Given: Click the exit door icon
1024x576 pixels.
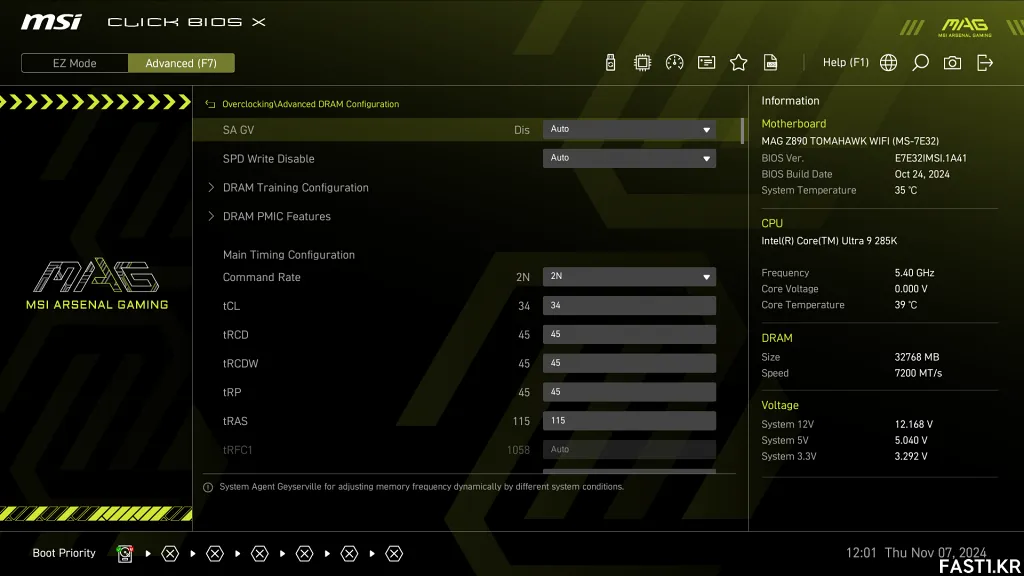Looking at the screenshot, I should [x=985, y=63].
